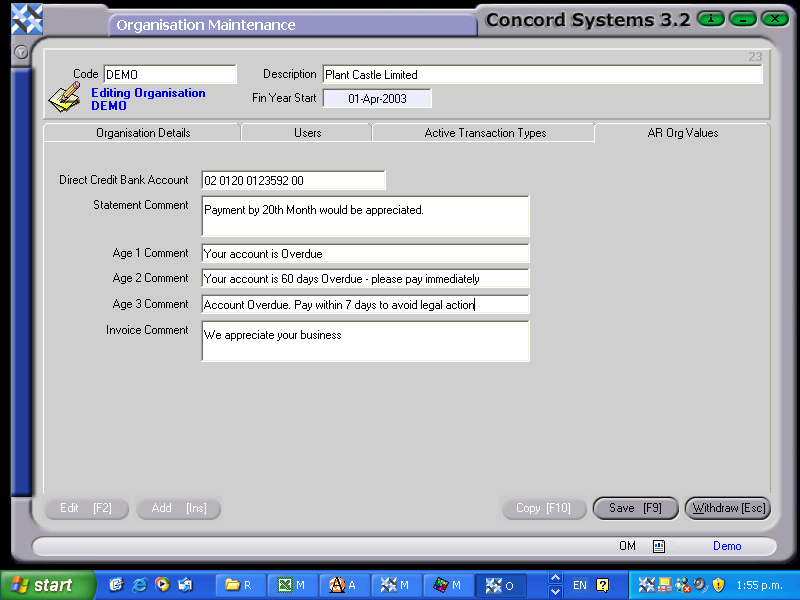Save changes with the Save [F9] button
Viewport: 800px width, 600px height.
click(635, 508)
